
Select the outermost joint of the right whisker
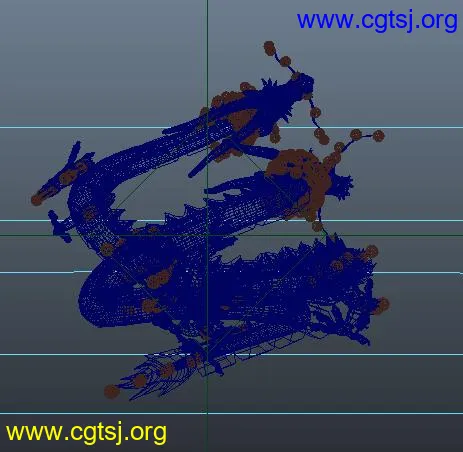click(x=378, y=136)
